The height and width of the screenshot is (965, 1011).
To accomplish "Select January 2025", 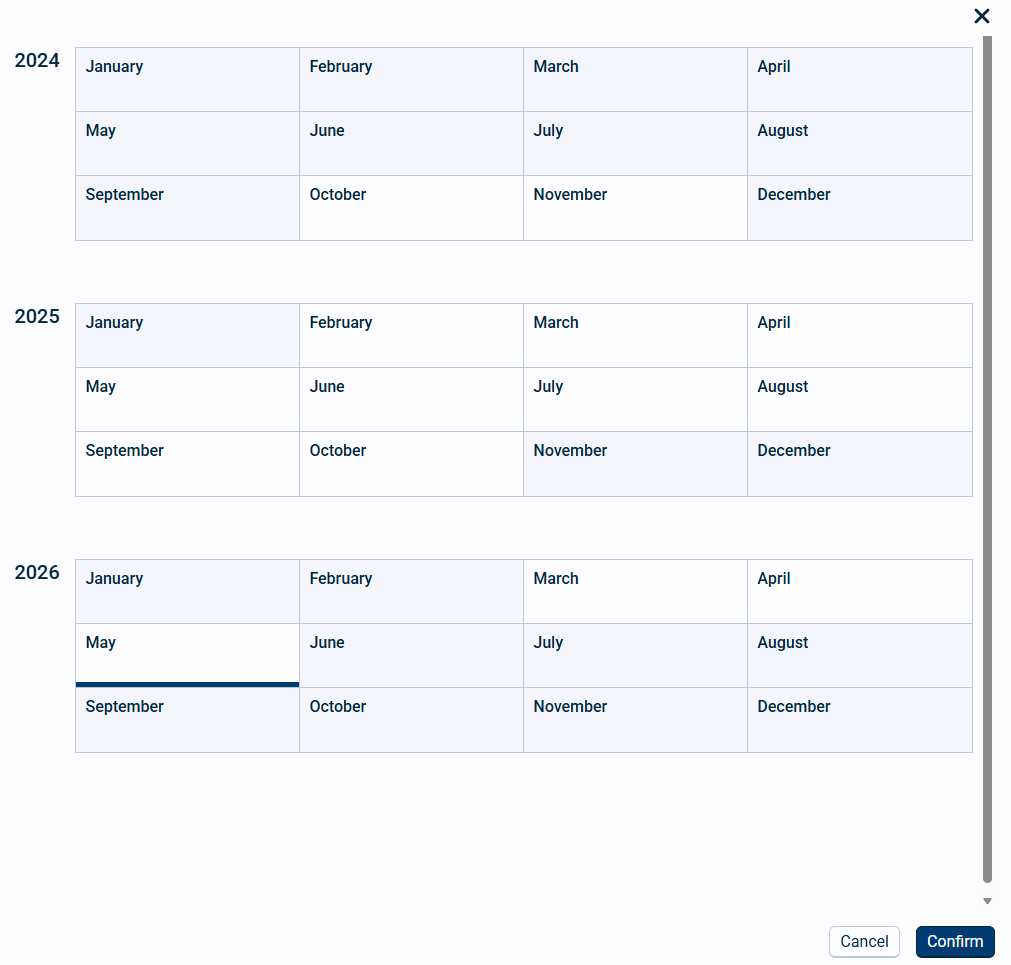I will click(x=188, y=335).
